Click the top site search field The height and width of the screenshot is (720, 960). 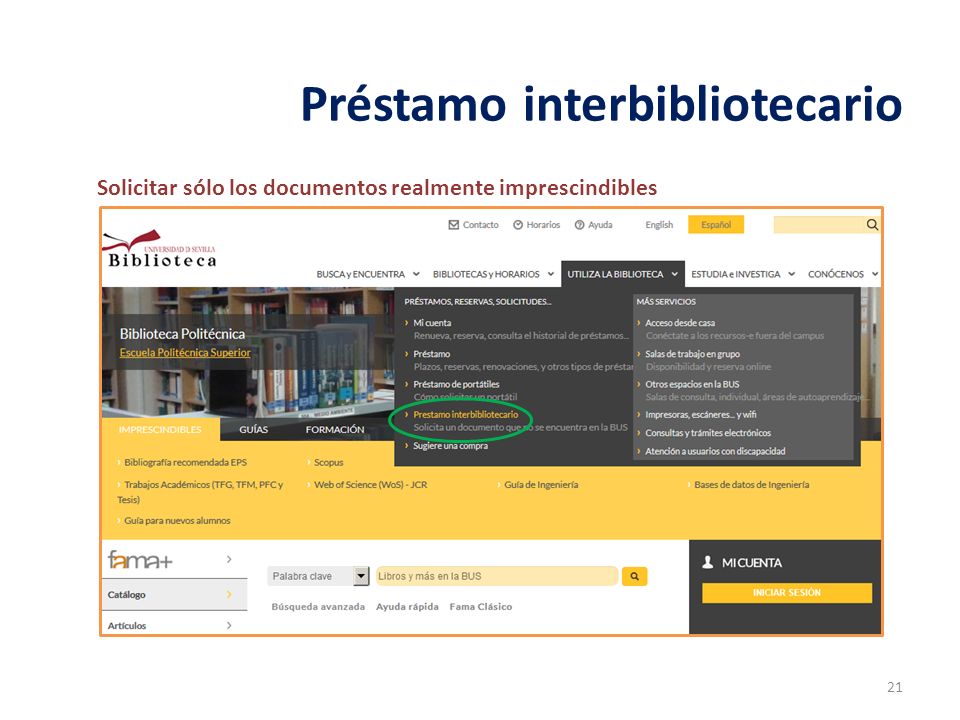pyautogui.click(x=819, y=225)
